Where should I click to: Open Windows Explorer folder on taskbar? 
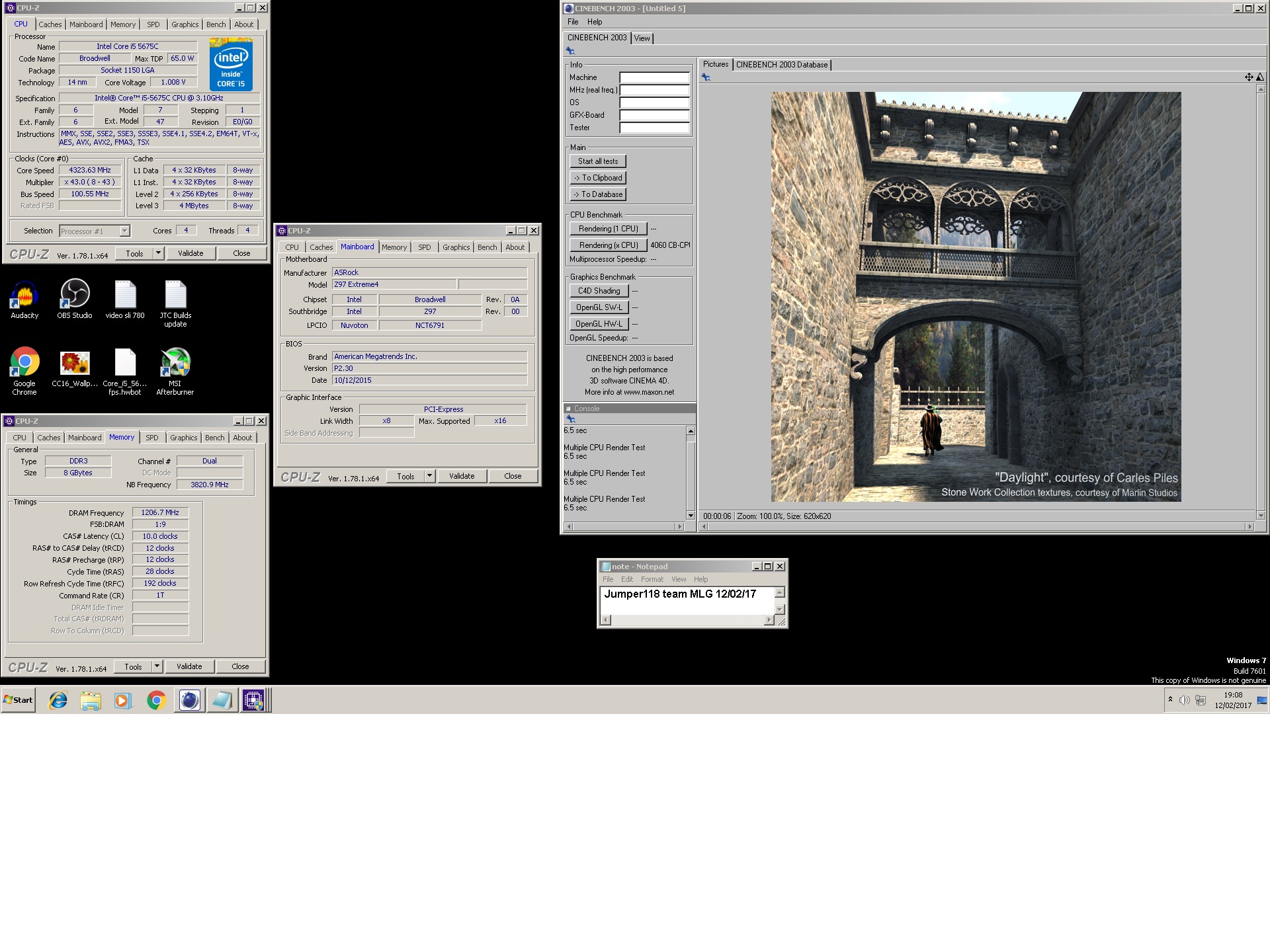click(x=91, y=700)
